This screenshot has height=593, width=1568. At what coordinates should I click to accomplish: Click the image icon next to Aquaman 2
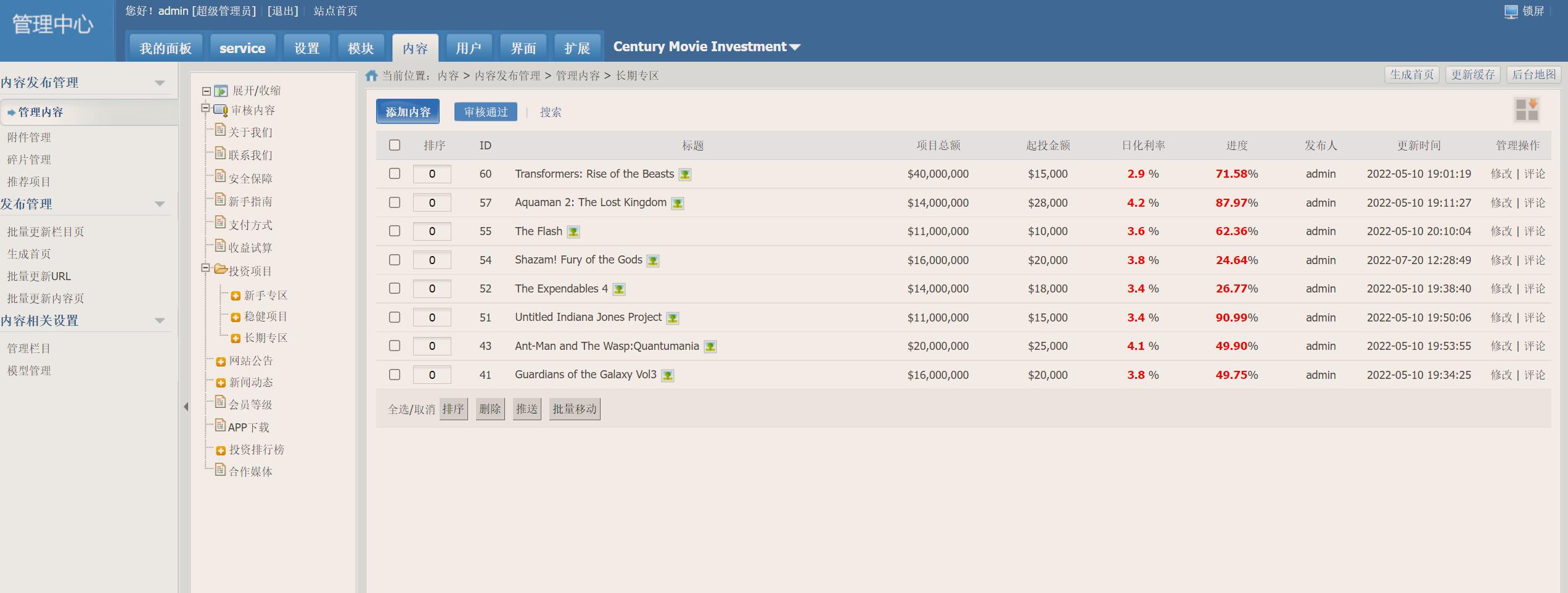(678, 203)
